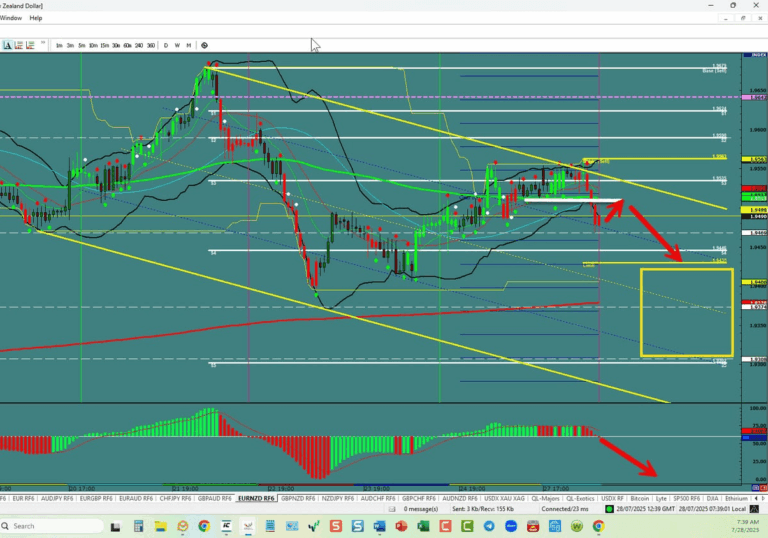Open the Lyte chart tab
Image resolution: width=768 pixels, height=538 pixels.
coord(661,498)
